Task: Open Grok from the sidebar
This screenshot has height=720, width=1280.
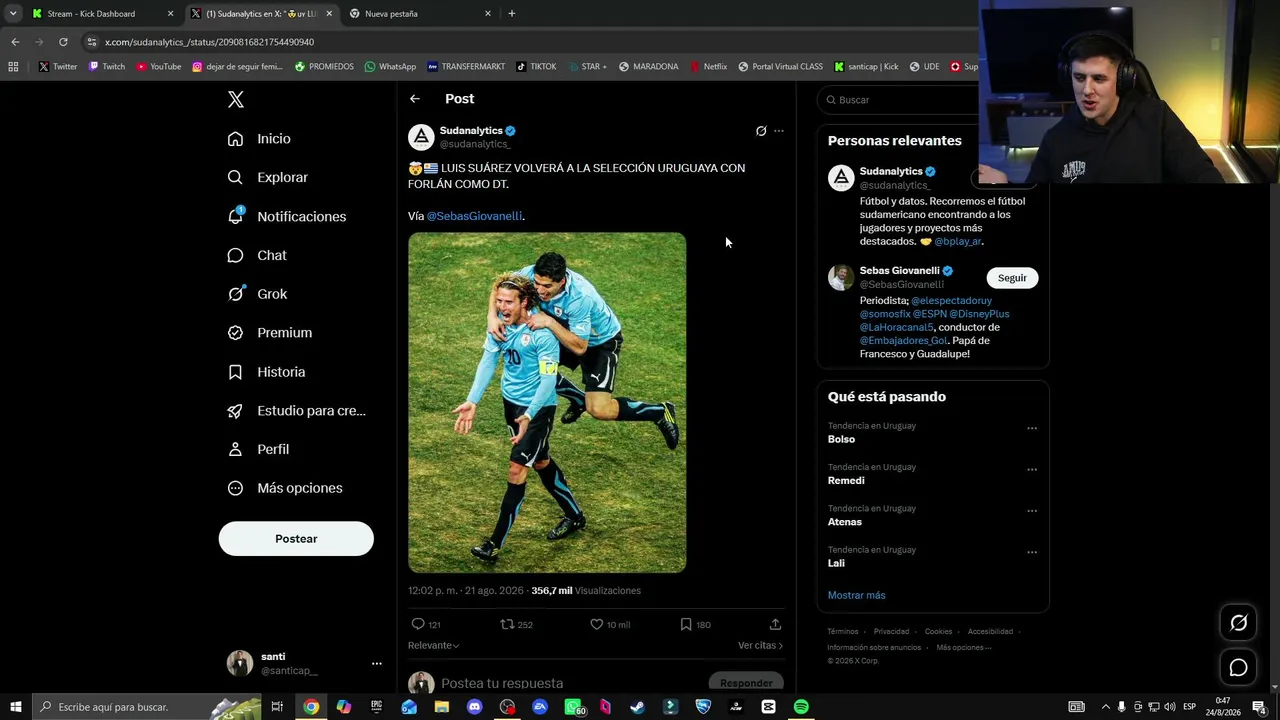Action: tap(257, 294)
